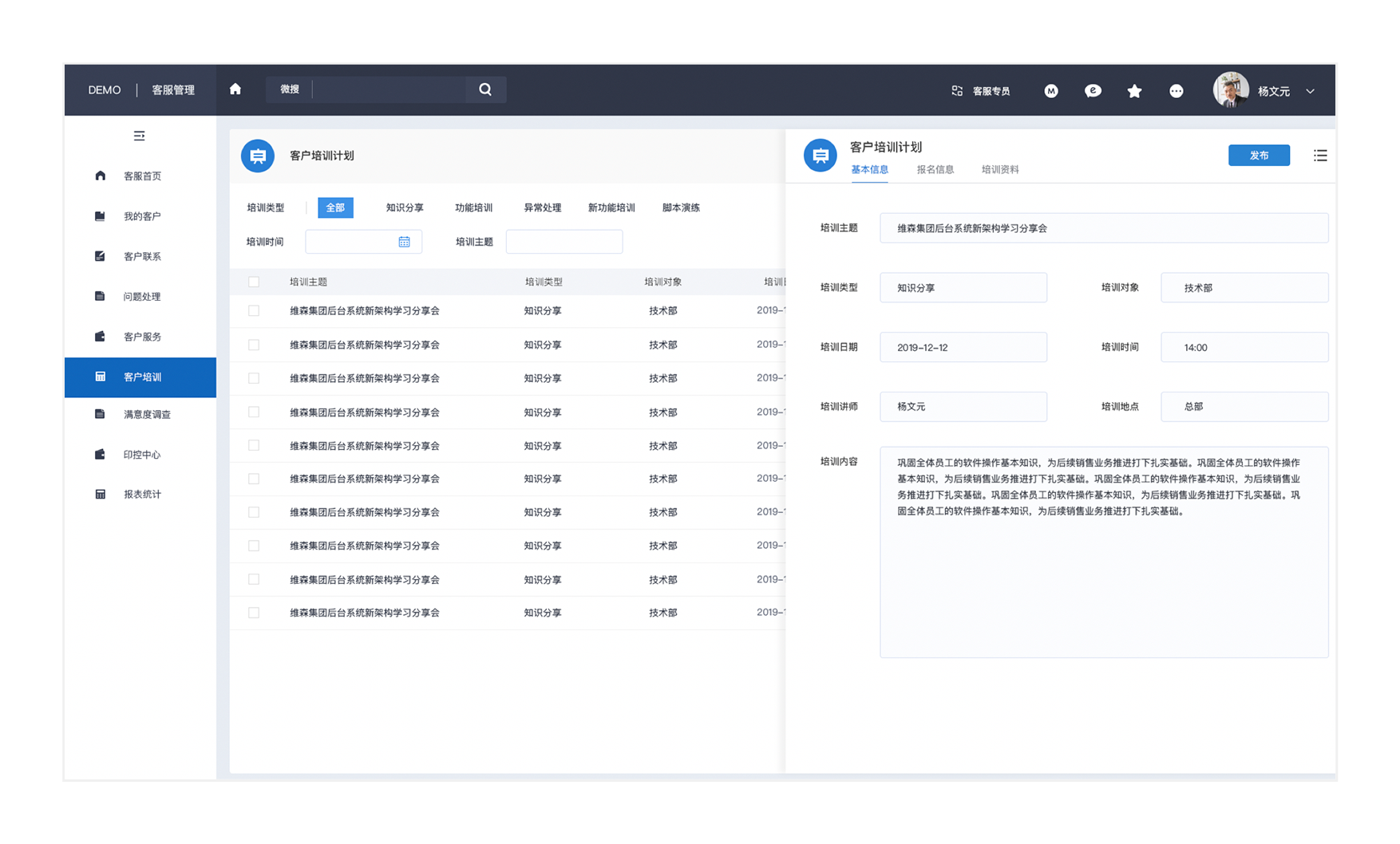
Task: Open the 培训类型 field showing 知识分享
Action: 963,288
